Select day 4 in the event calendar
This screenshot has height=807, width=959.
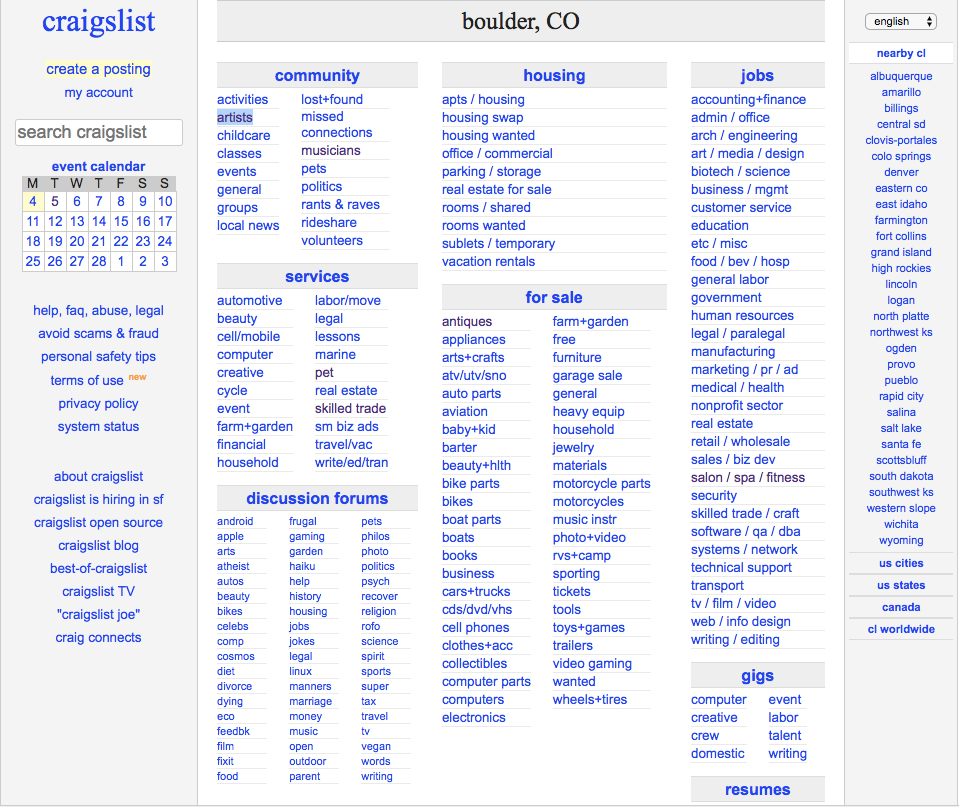tap(33, 201)
